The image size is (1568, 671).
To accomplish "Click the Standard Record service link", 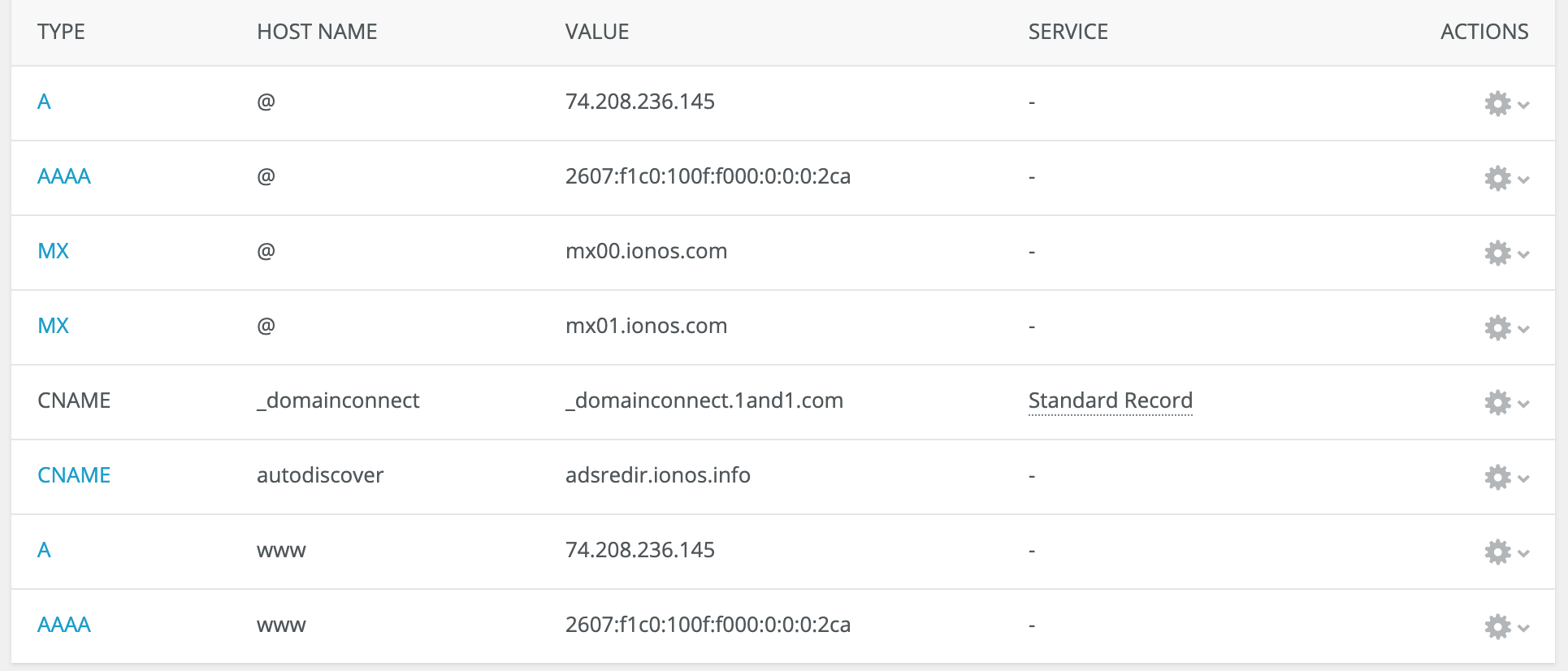I will point(1110,400).
